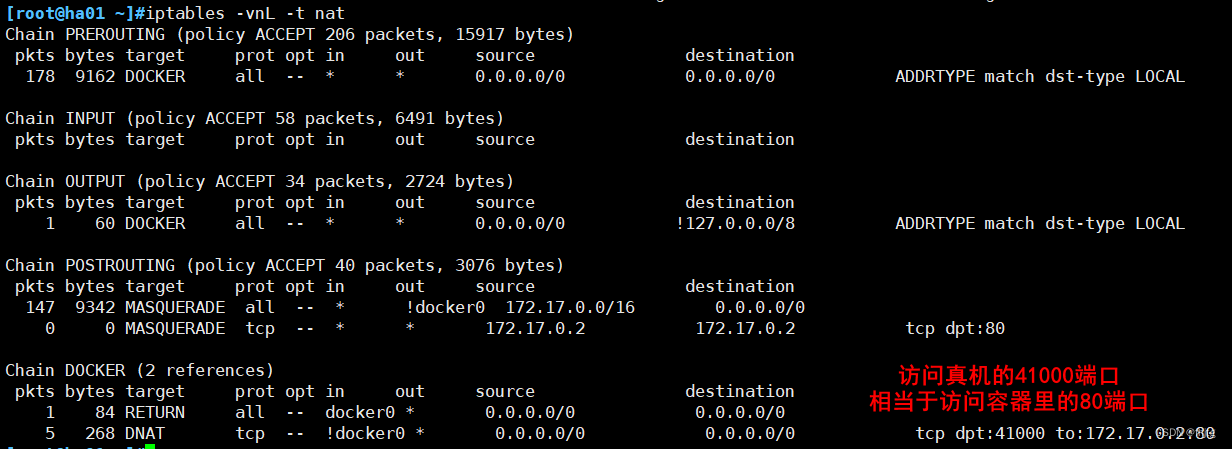Viewport: 1232px width, 449px height.
Task: Click the 'RETURN' target in the DOCKER chain
Action: pos(155,413)
